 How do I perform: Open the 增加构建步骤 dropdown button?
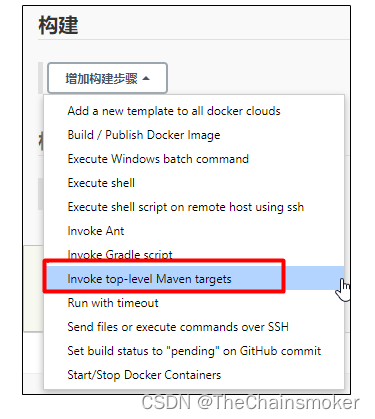point(107,78)
